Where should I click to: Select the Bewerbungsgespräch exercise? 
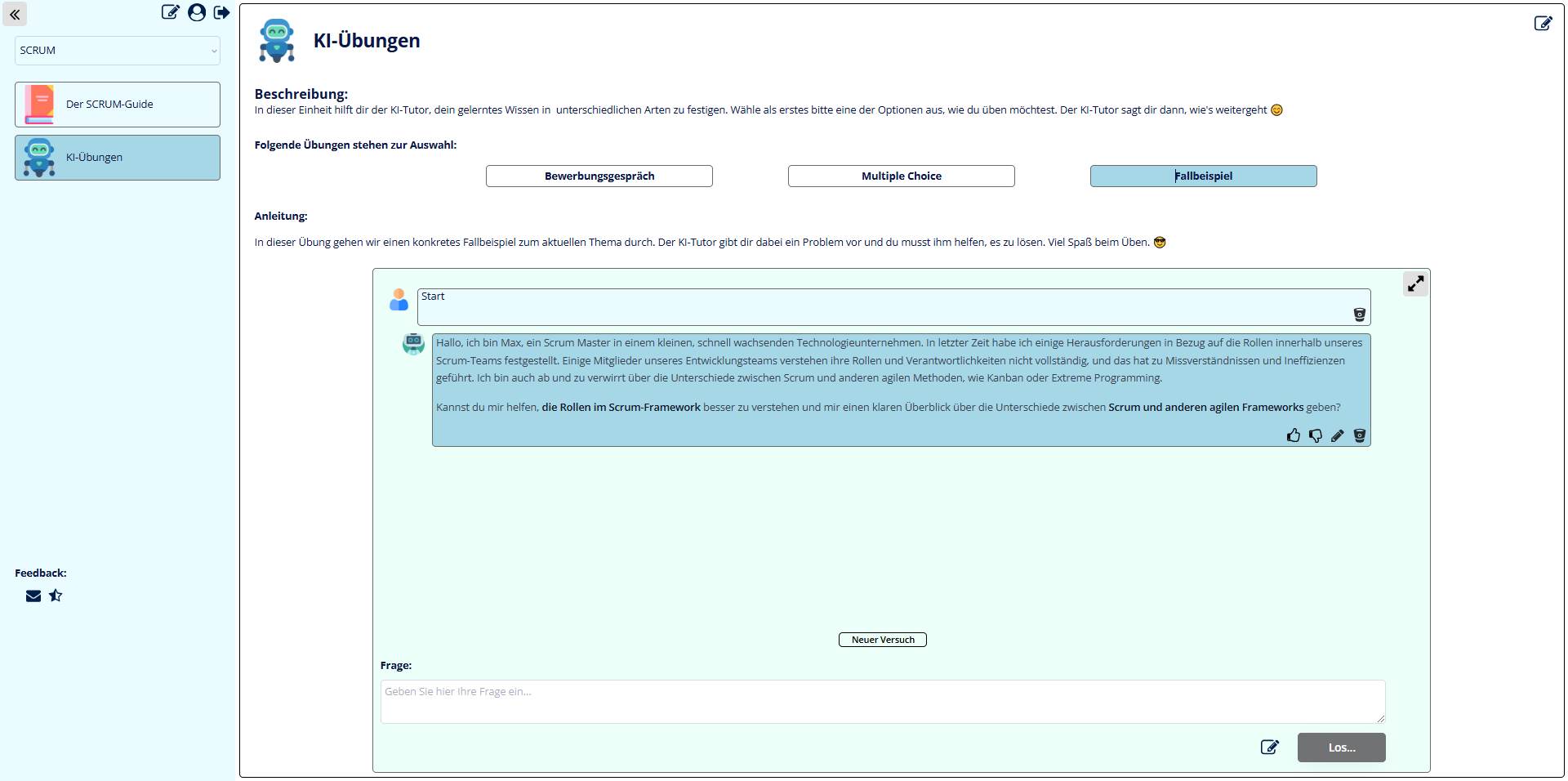click(599, 176)
